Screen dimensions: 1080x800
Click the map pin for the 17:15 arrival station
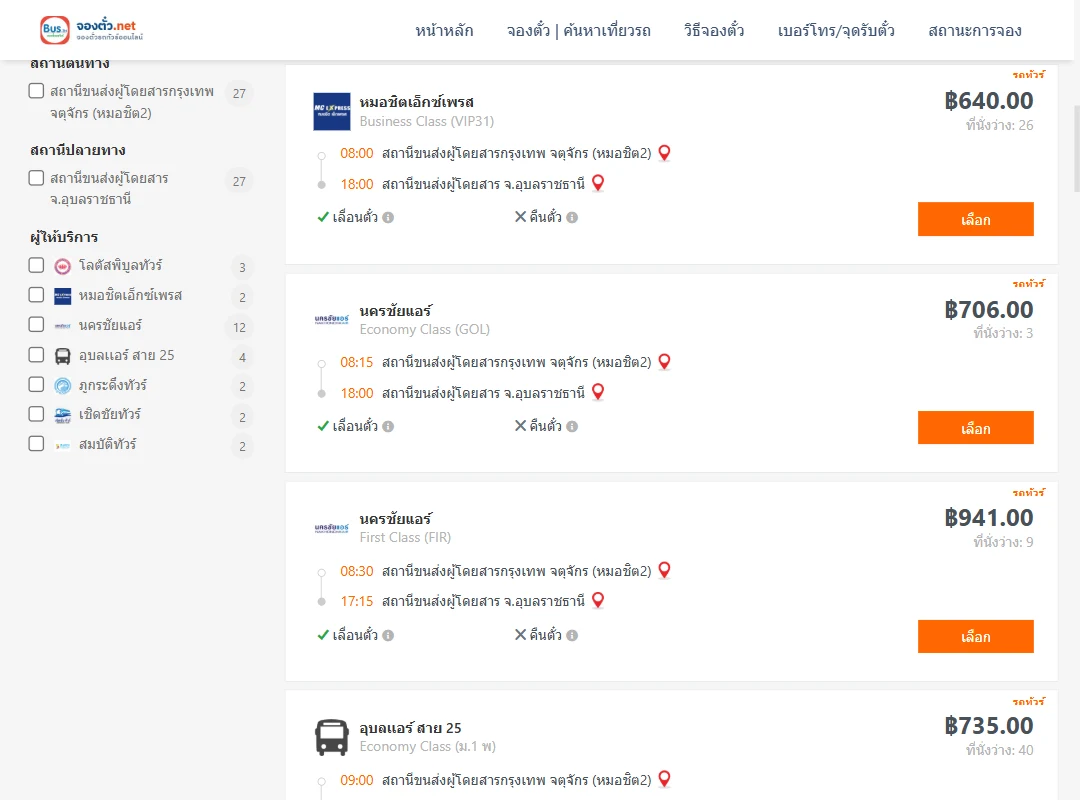(x=598, y=600)
